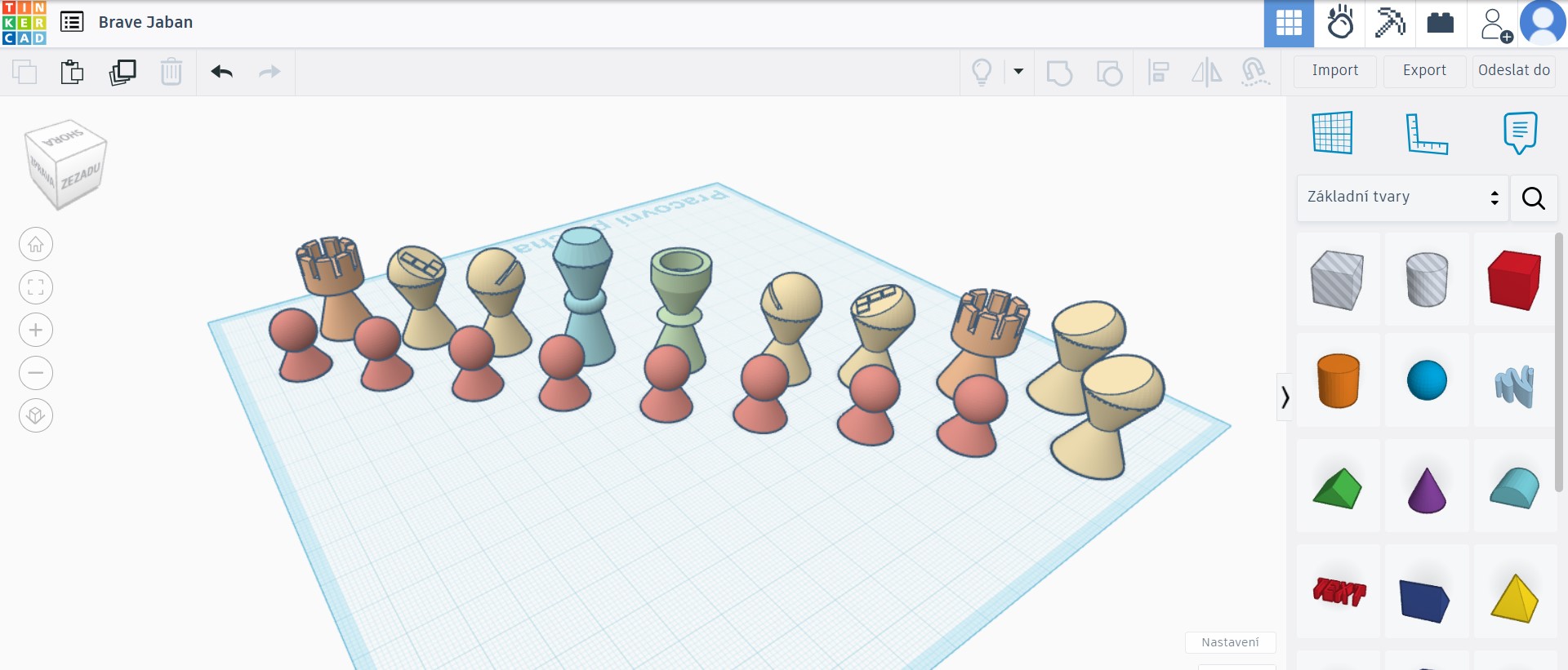Open the Notes tool
This screenshot has height=670, width=1568.
(x=1519, y=133)
